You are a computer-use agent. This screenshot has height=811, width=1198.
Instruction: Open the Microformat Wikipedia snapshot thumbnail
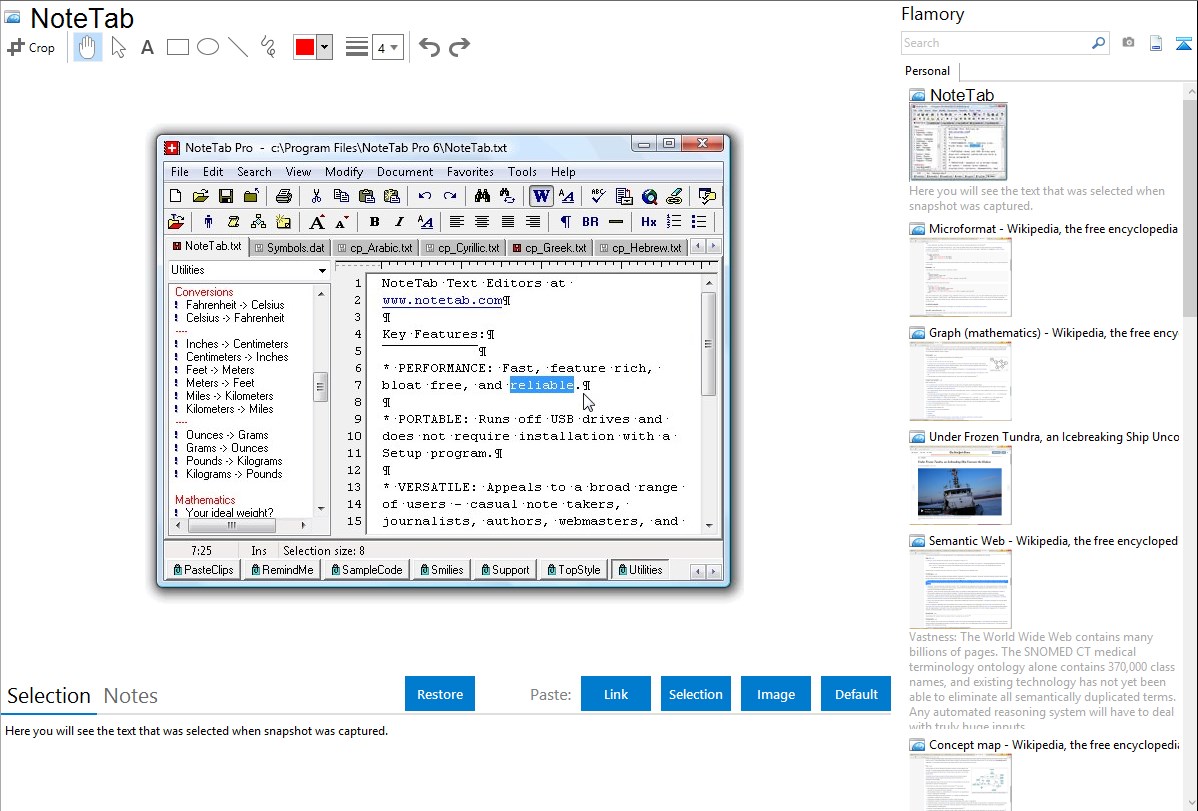coord(960,277)
